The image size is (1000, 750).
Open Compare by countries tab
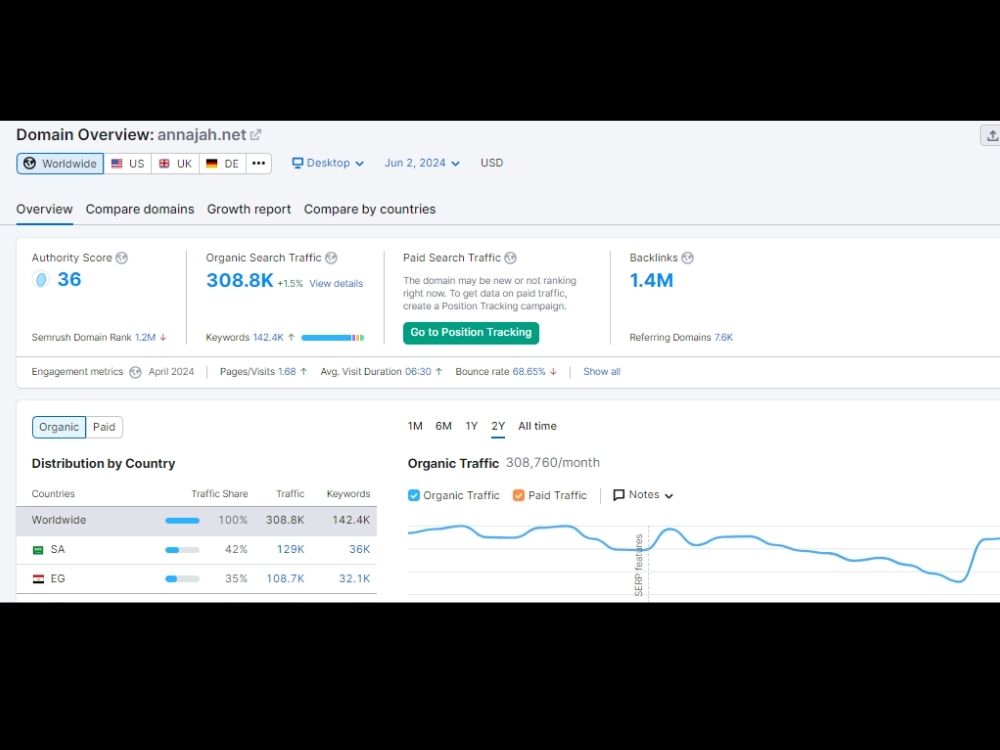(370, 209)
